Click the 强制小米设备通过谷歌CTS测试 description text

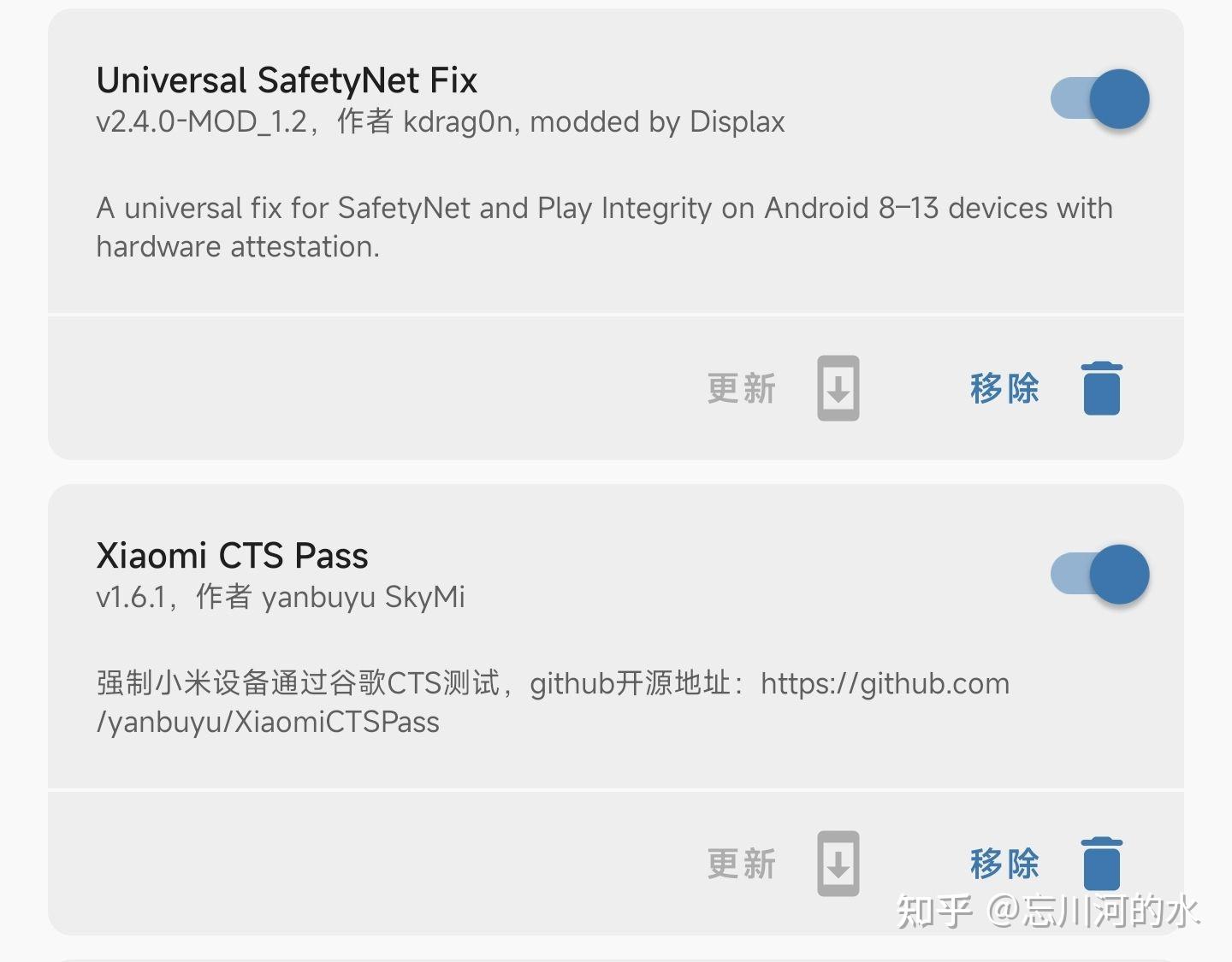click(x=298, y=684)
